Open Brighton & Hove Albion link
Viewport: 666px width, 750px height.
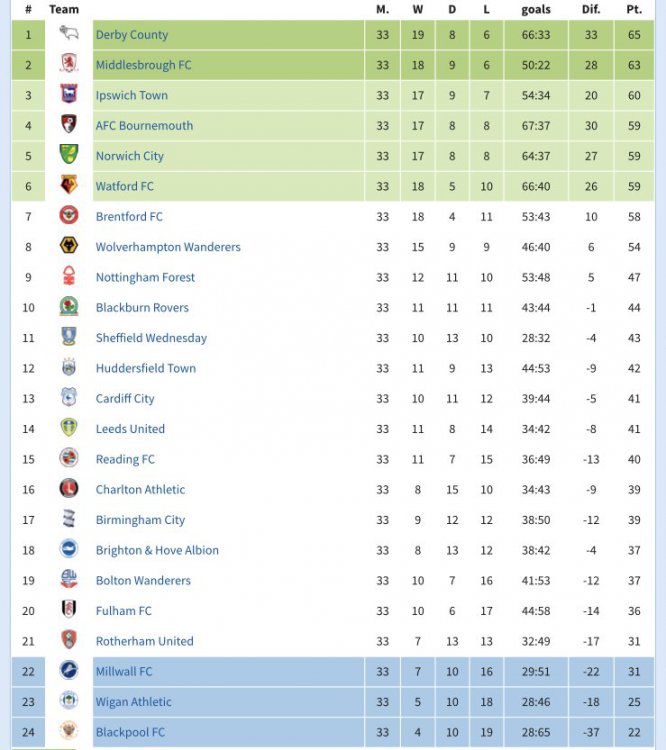click(x=157, y=550)
